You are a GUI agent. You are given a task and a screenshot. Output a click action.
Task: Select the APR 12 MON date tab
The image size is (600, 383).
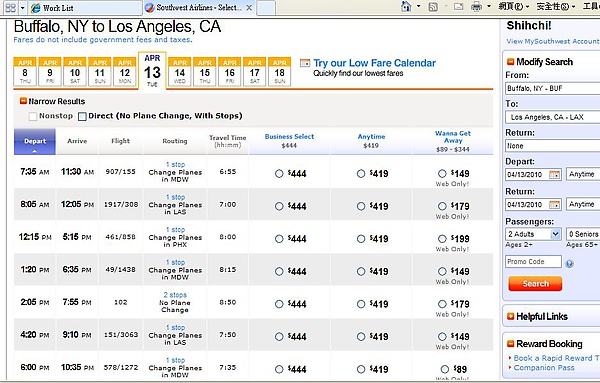tap(125, 72)
